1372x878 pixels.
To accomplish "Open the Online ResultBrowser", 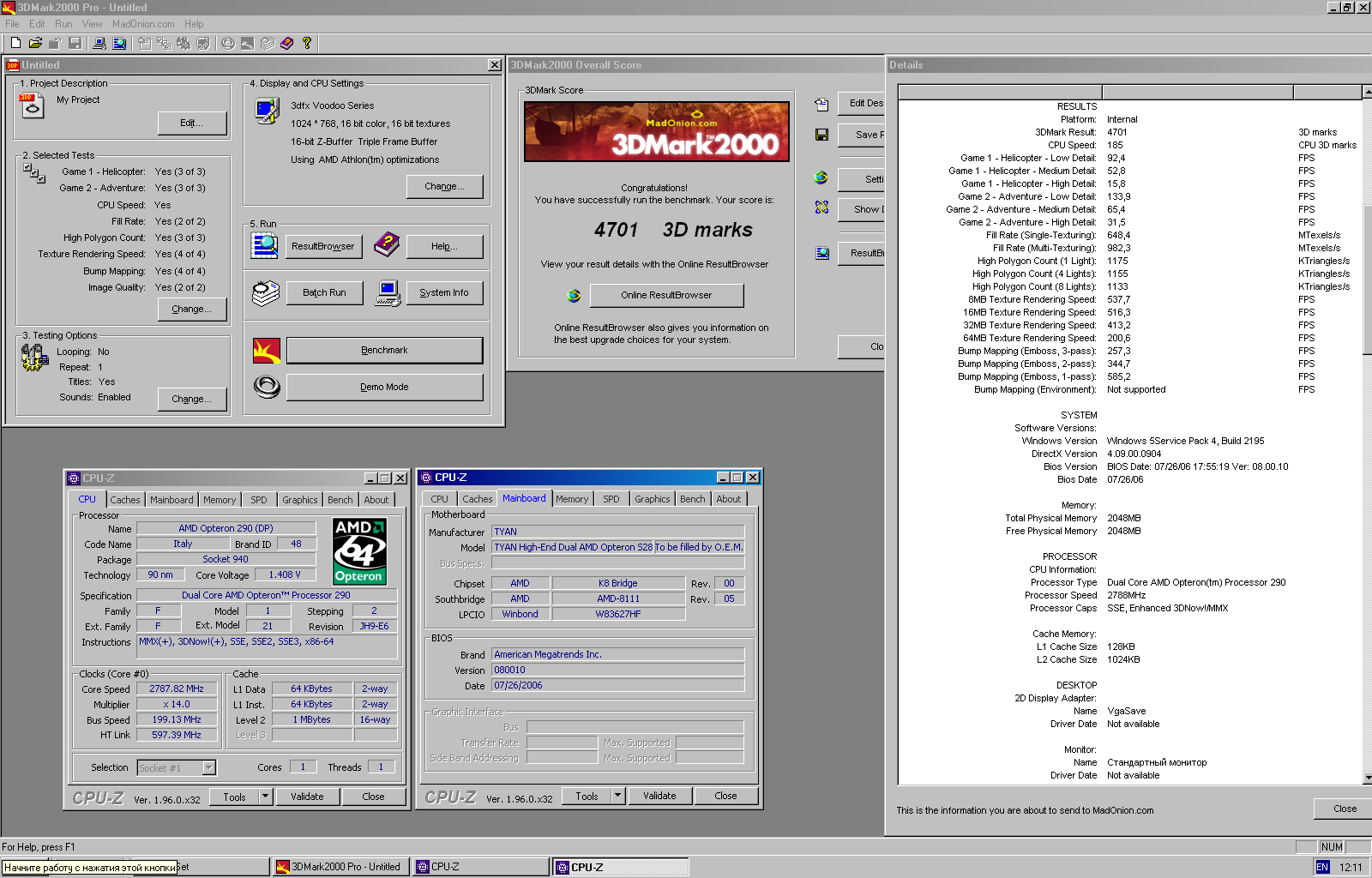I will click(x=666, y=296).
